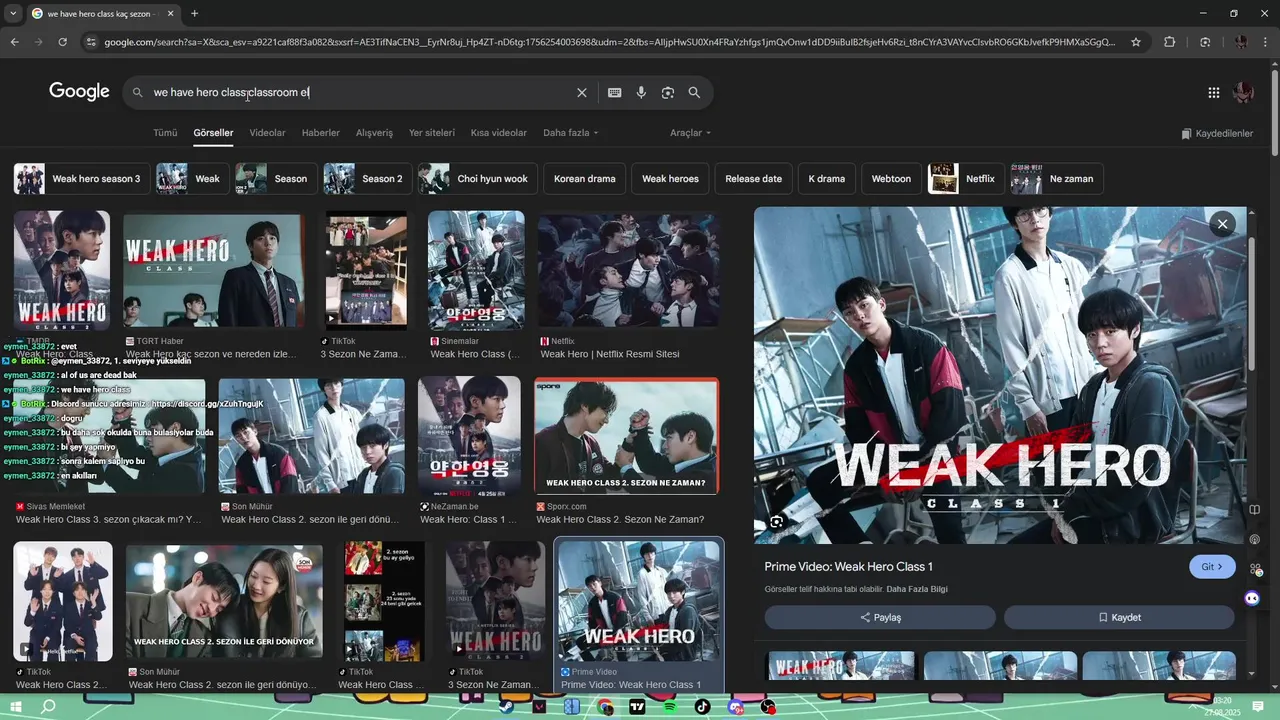View site information icon in address bar
Image resolution: width=1280 pixels, height=720 pixels.
pyautogui.click(x=91, y=42)
